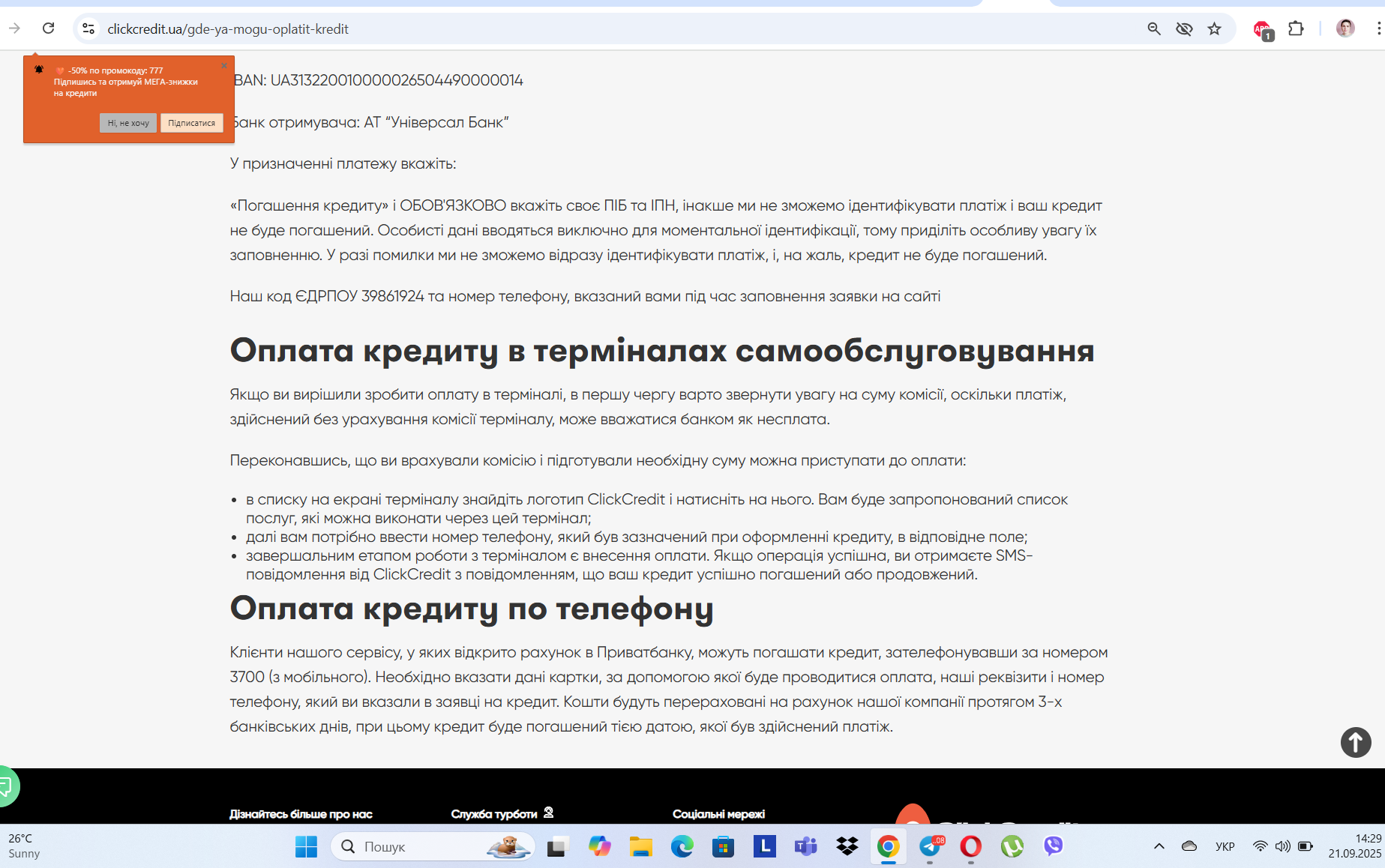
Task: Click the "Соціальні мережі" footer heading
Action: coord(718,814)
